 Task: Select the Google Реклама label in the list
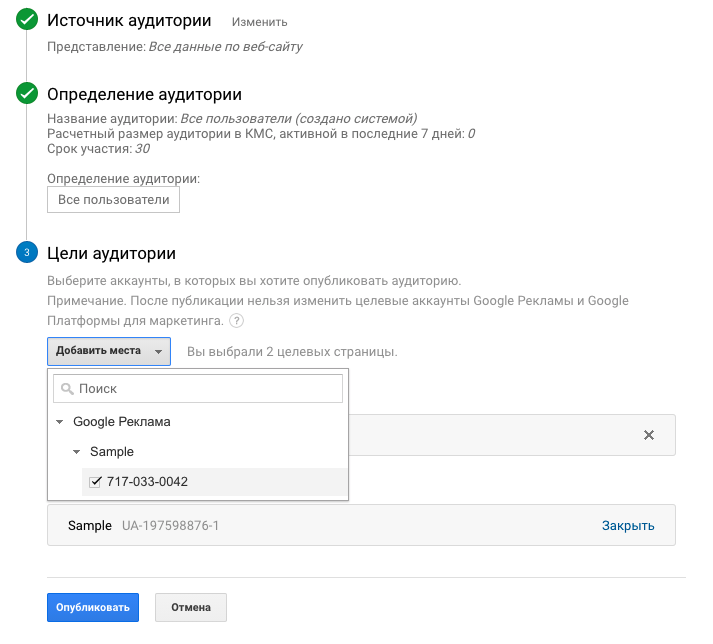121,422
